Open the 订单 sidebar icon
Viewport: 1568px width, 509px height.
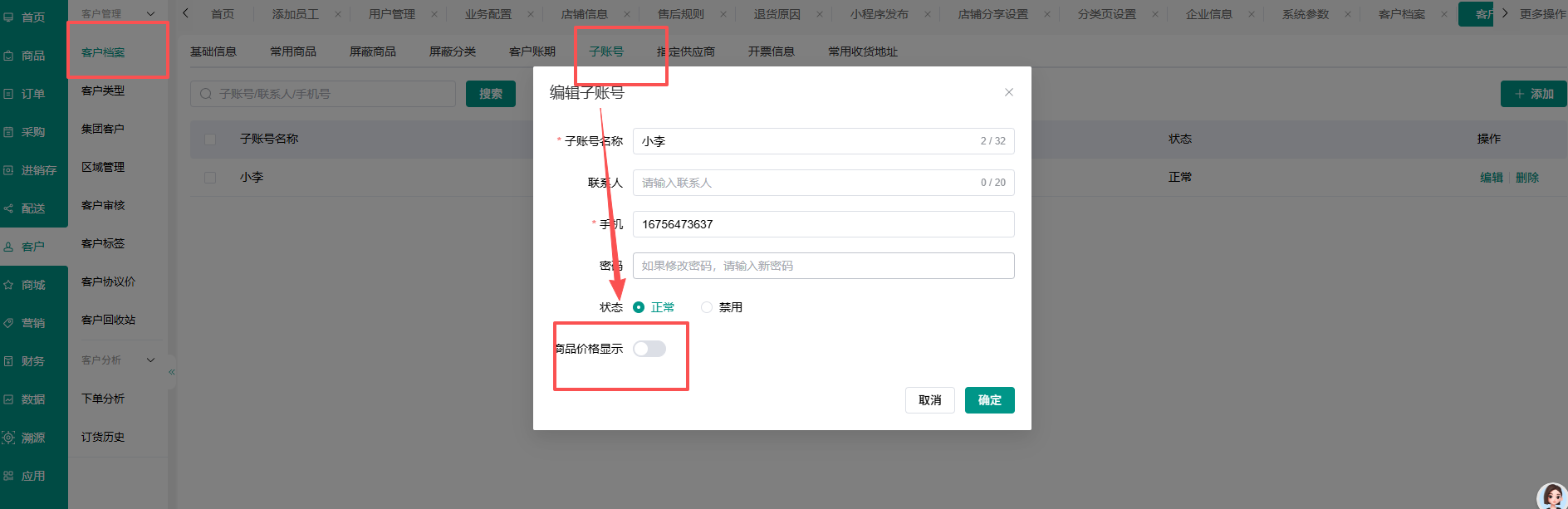(8, 94)
